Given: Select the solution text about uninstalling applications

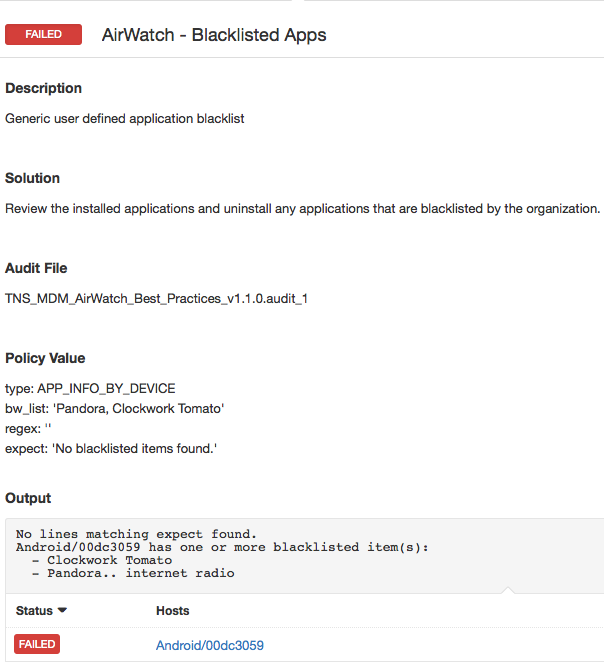Looking at the screenshot, I should pos(302,209).
